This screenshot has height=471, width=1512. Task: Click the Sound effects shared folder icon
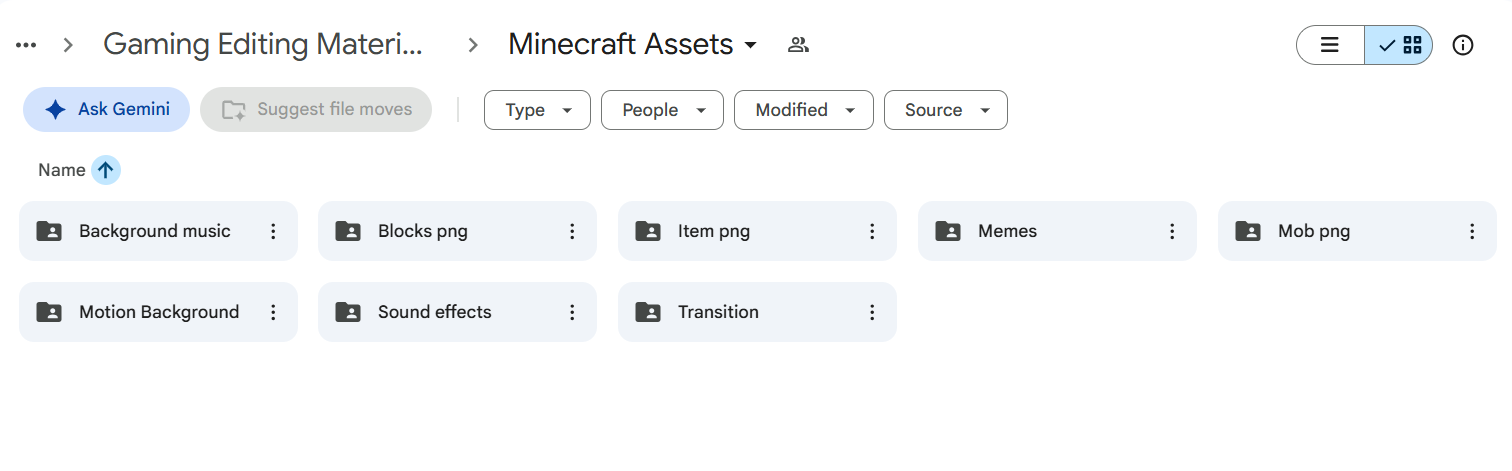click(x=348, y=312)
